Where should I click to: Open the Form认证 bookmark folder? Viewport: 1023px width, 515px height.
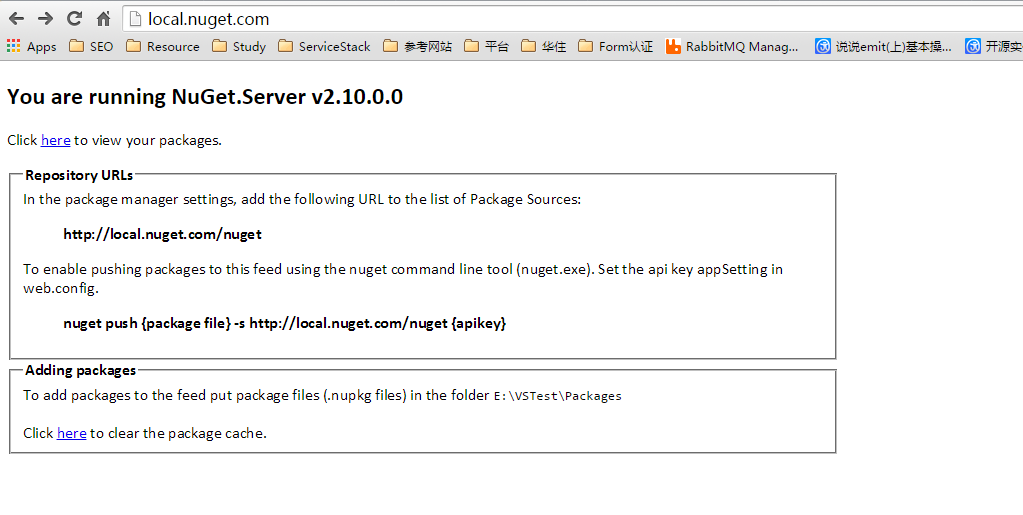[615, 46]
